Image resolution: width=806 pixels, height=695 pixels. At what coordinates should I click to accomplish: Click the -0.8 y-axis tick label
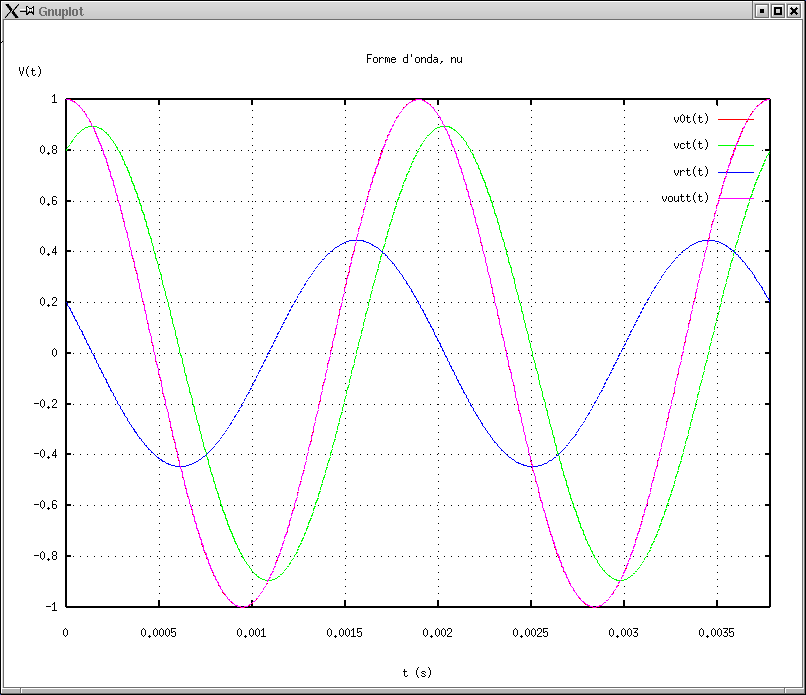pyautogui.click(x=45, y=556)
